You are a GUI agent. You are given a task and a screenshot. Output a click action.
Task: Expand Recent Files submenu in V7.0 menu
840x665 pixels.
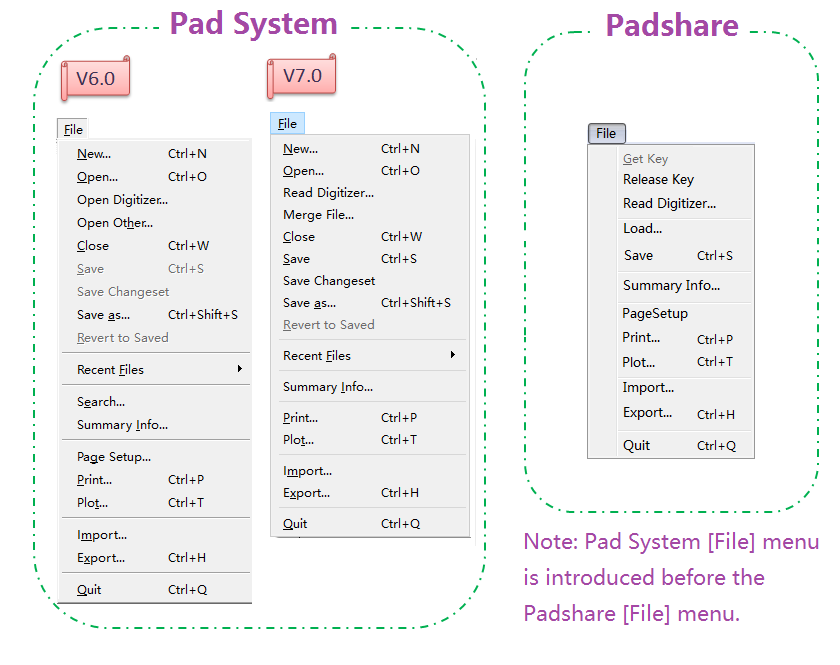(x=317, y=356)
